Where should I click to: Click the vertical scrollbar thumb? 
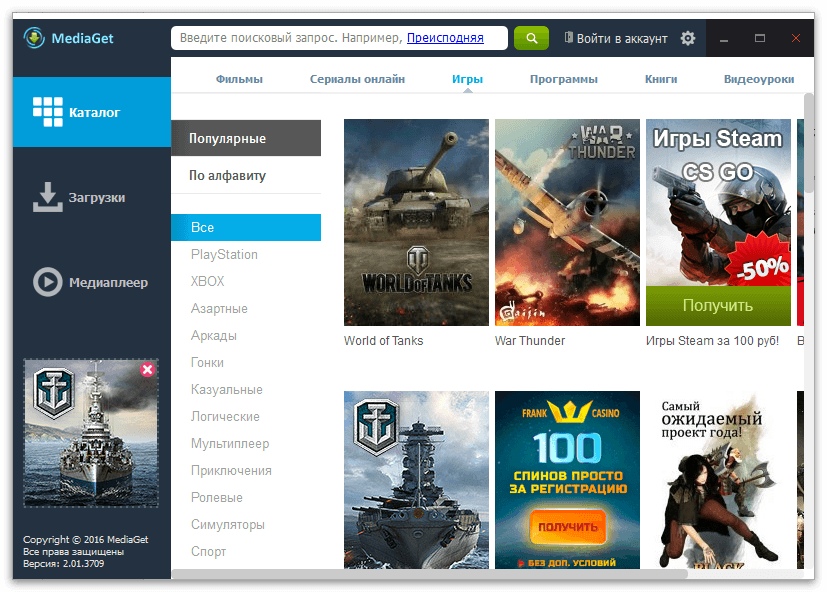point(809,143)
